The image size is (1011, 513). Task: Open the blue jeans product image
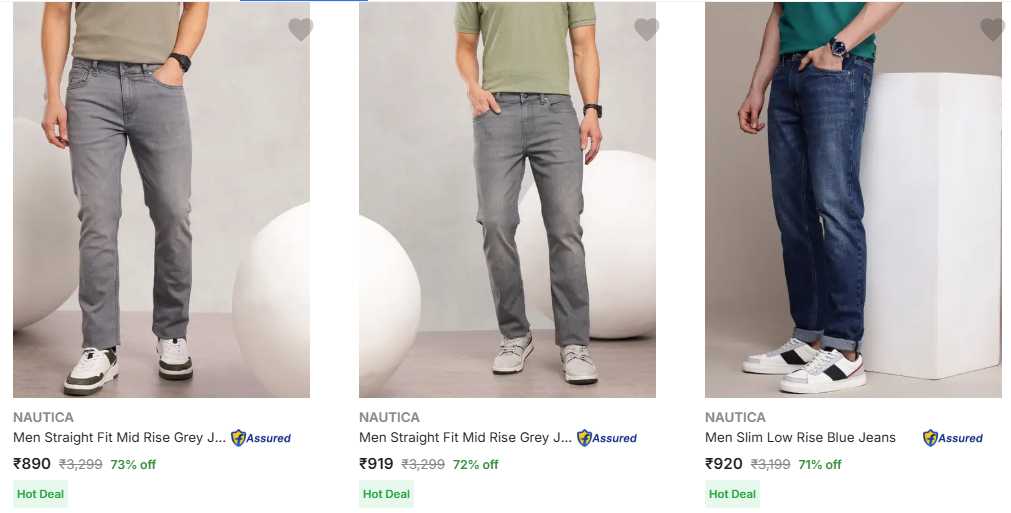point(853,200)
